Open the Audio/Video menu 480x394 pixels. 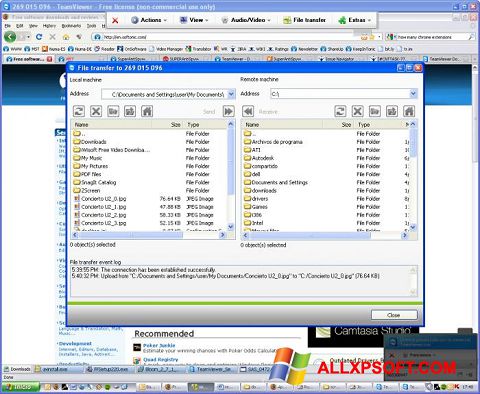[x=246, y=20]
